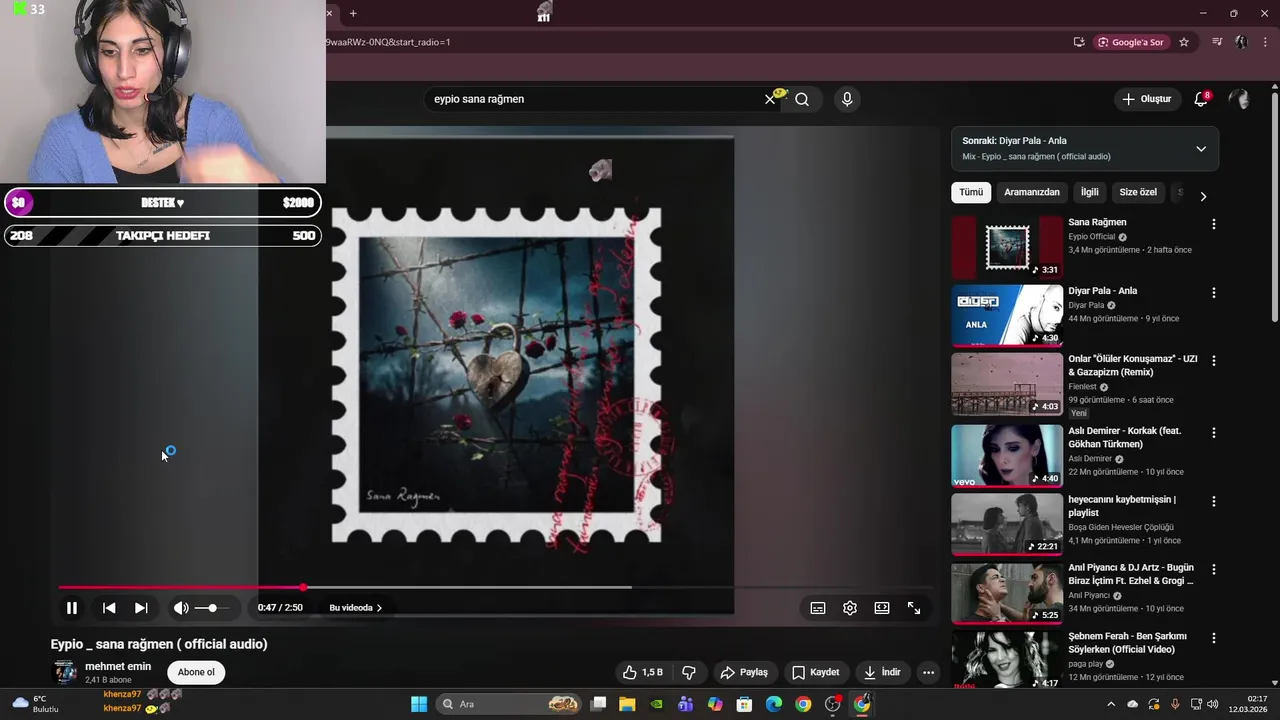Toggle subtitles captions button

818,608
